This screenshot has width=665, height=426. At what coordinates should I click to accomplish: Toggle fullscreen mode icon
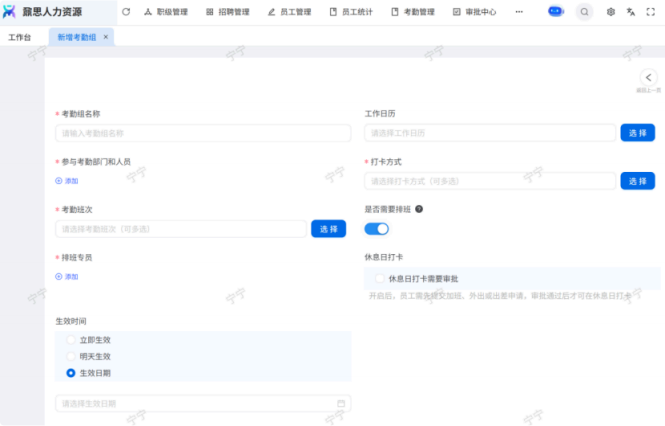click(652, 12)
